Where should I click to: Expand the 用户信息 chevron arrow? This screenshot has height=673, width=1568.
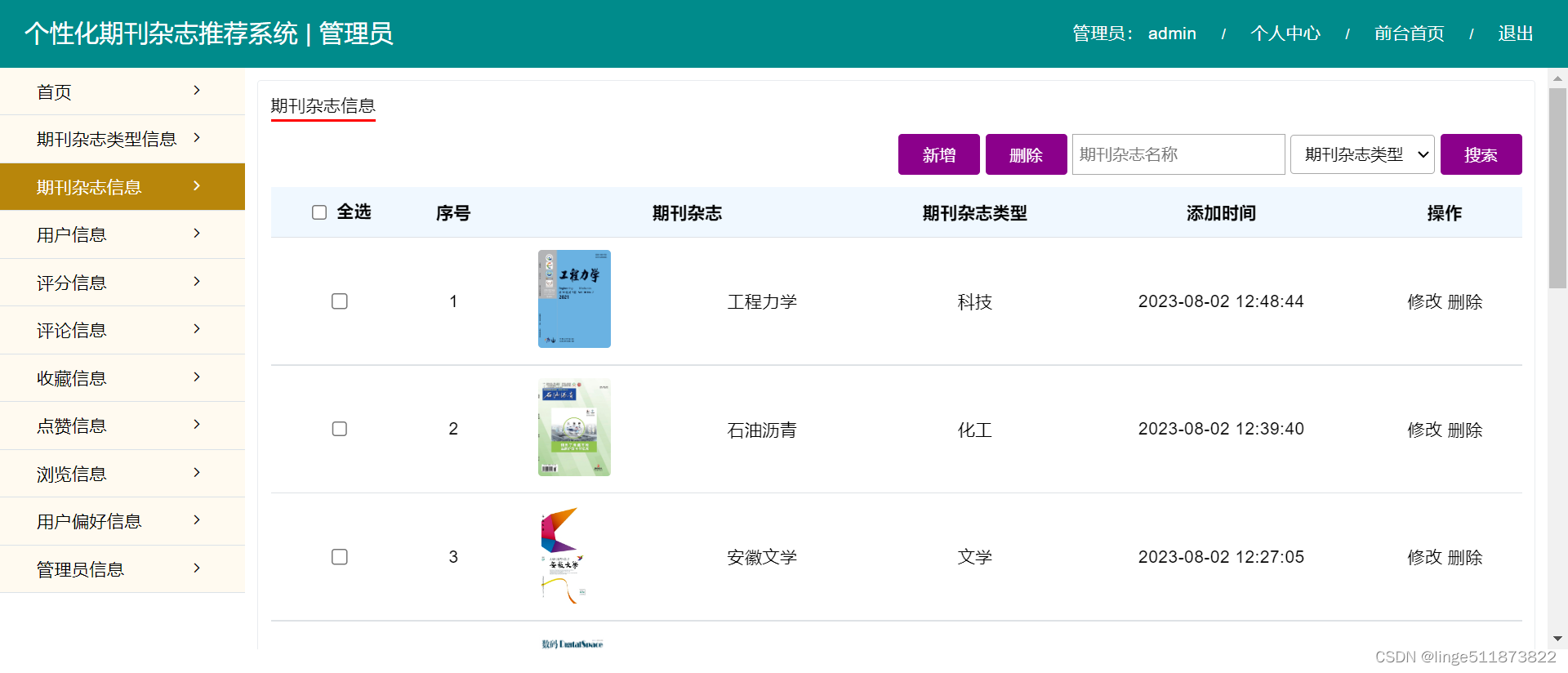pos(197,234)
